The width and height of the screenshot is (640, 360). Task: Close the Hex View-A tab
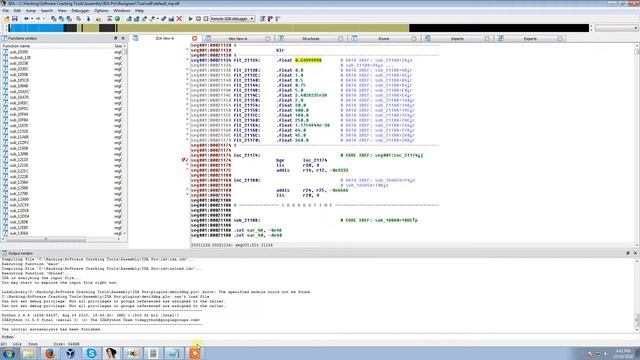coord(268,38)
